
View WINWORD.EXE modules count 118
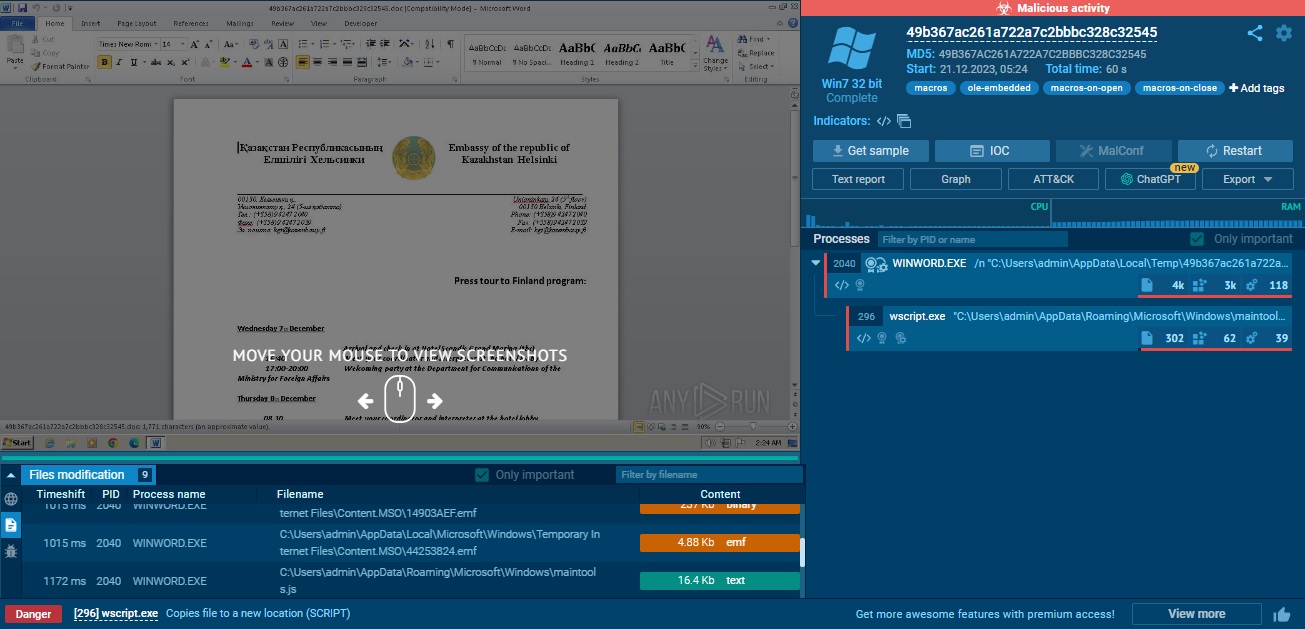[x=1268, y=286]
